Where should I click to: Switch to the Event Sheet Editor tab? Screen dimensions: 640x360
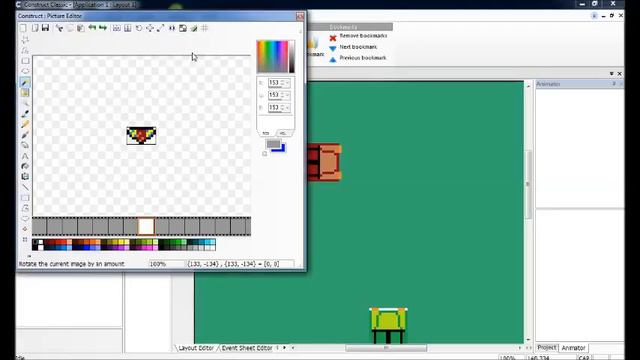(x=247, y=348)
